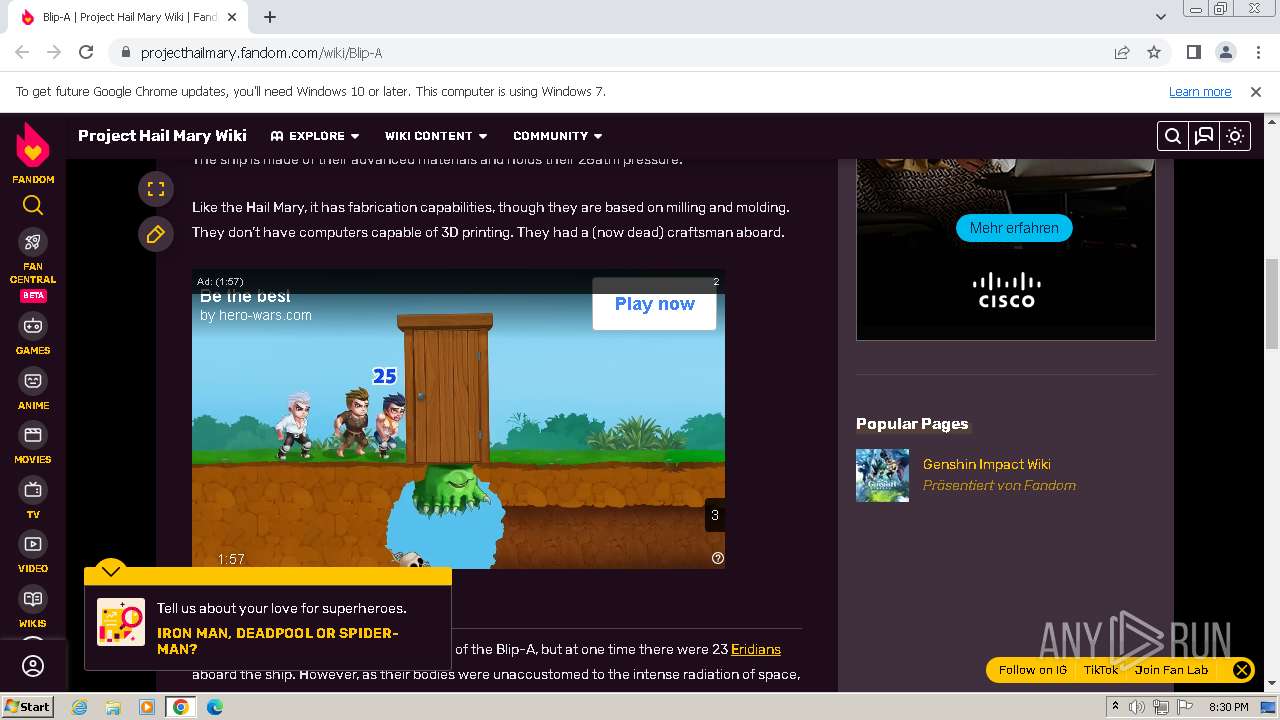Reload the current page

click(x=86, y=52)
